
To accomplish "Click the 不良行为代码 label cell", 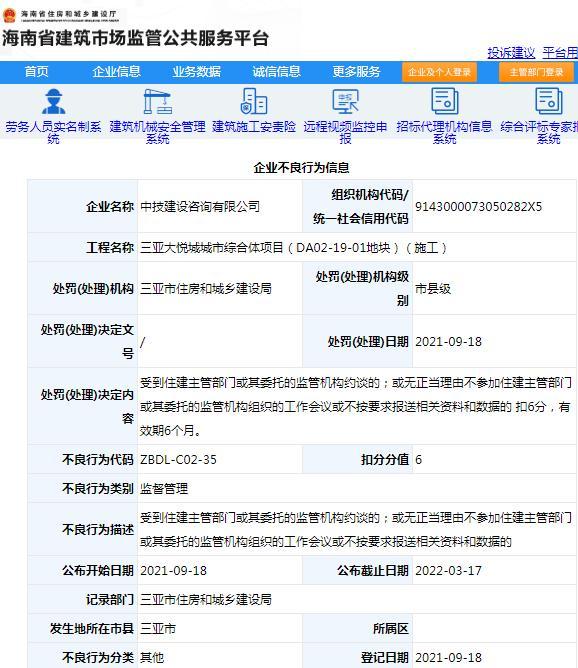I will tap(83, 460).
